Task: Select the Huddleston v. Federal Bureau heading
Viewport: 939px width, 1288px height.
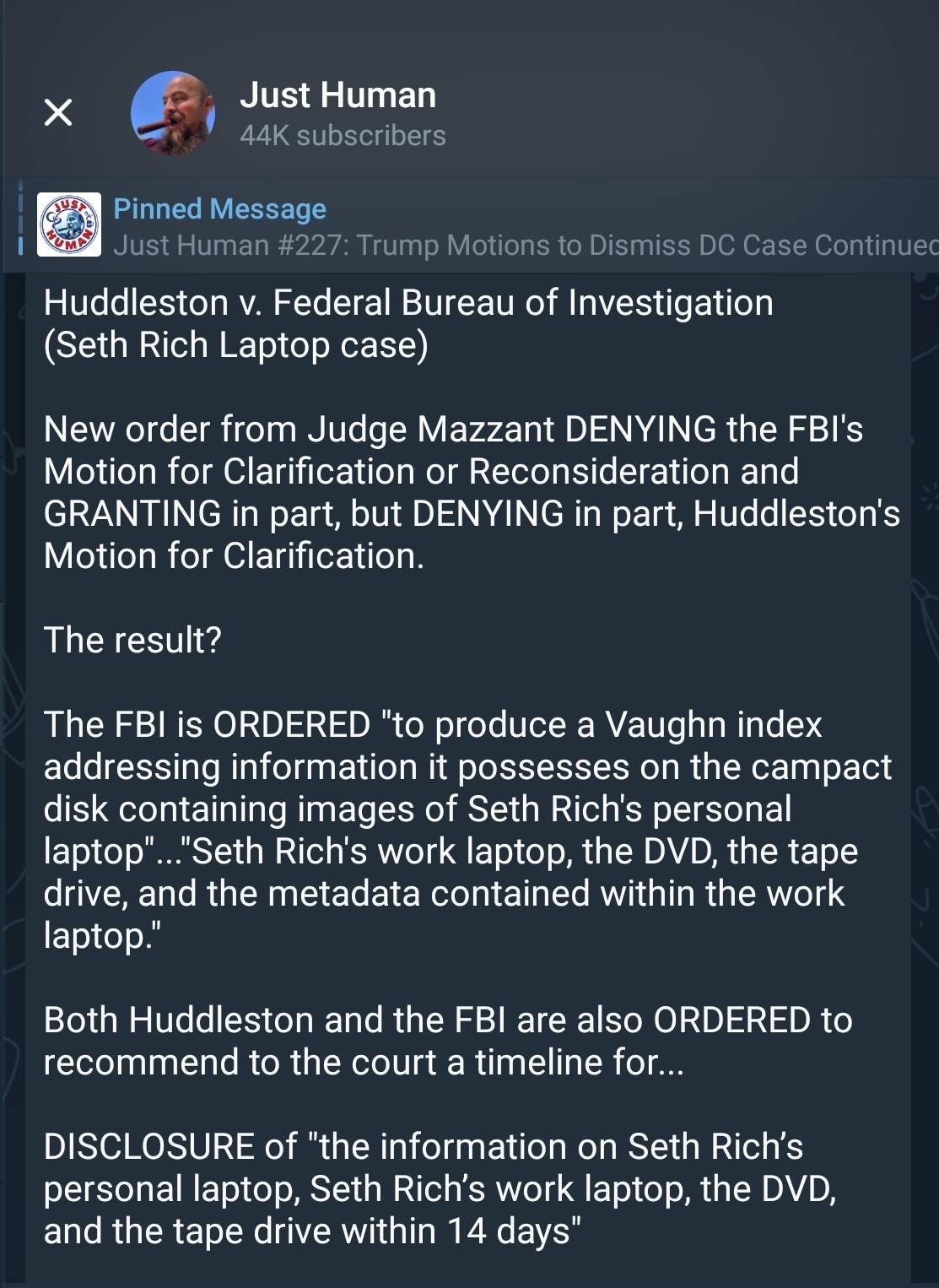Action: point(408,302)
